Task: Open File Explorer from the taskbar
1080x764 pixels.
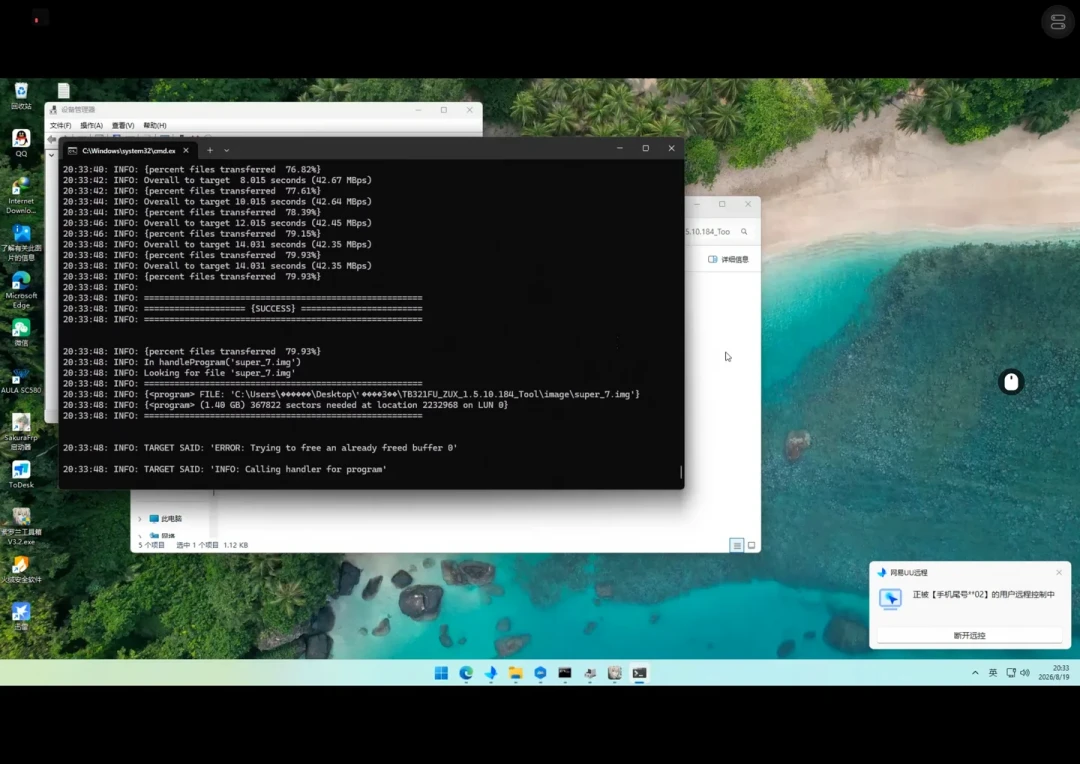Action: click(x=516, y=673)
